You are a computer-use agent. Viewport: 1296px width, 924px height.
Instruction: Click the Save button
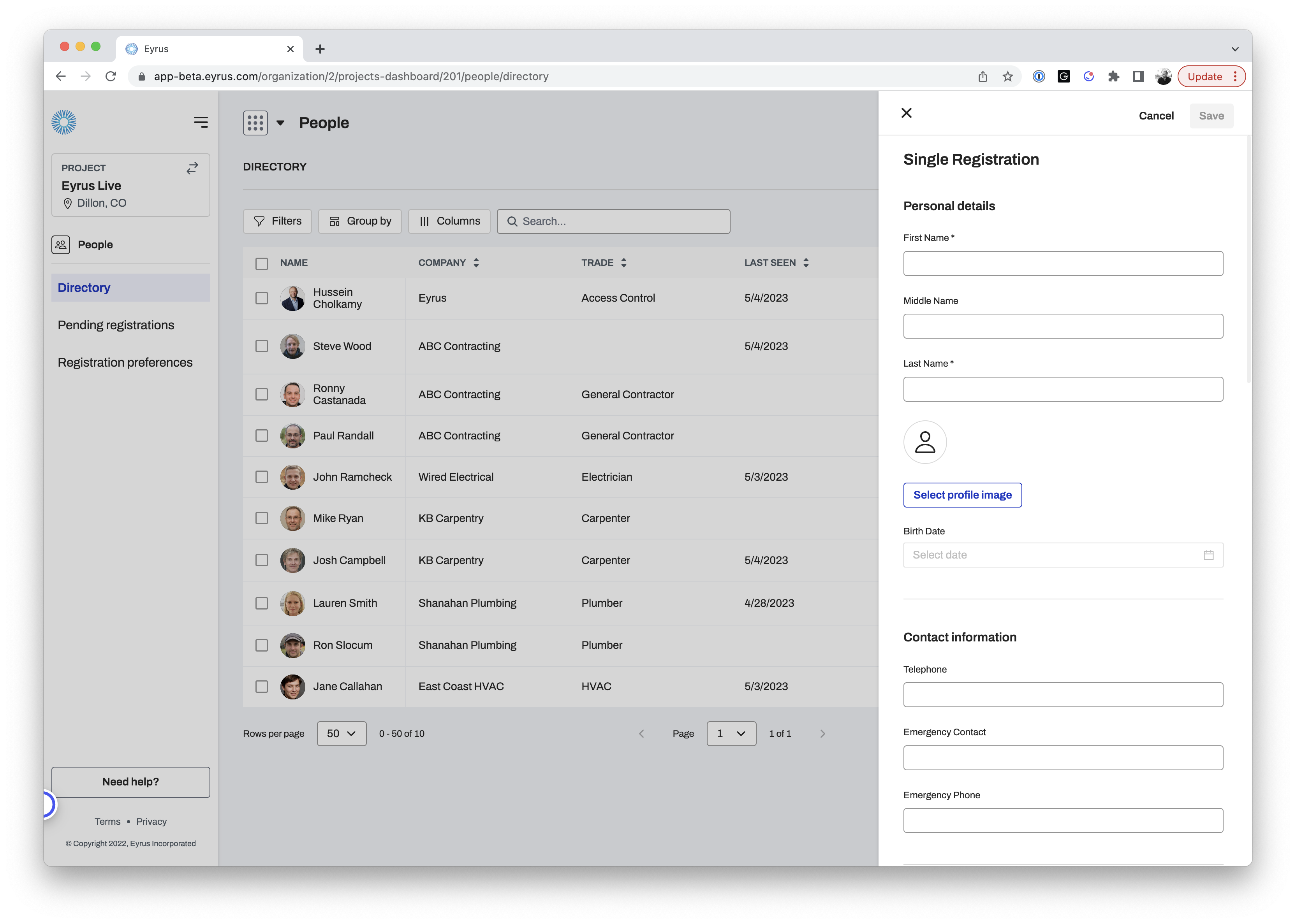coord(1211,116)
